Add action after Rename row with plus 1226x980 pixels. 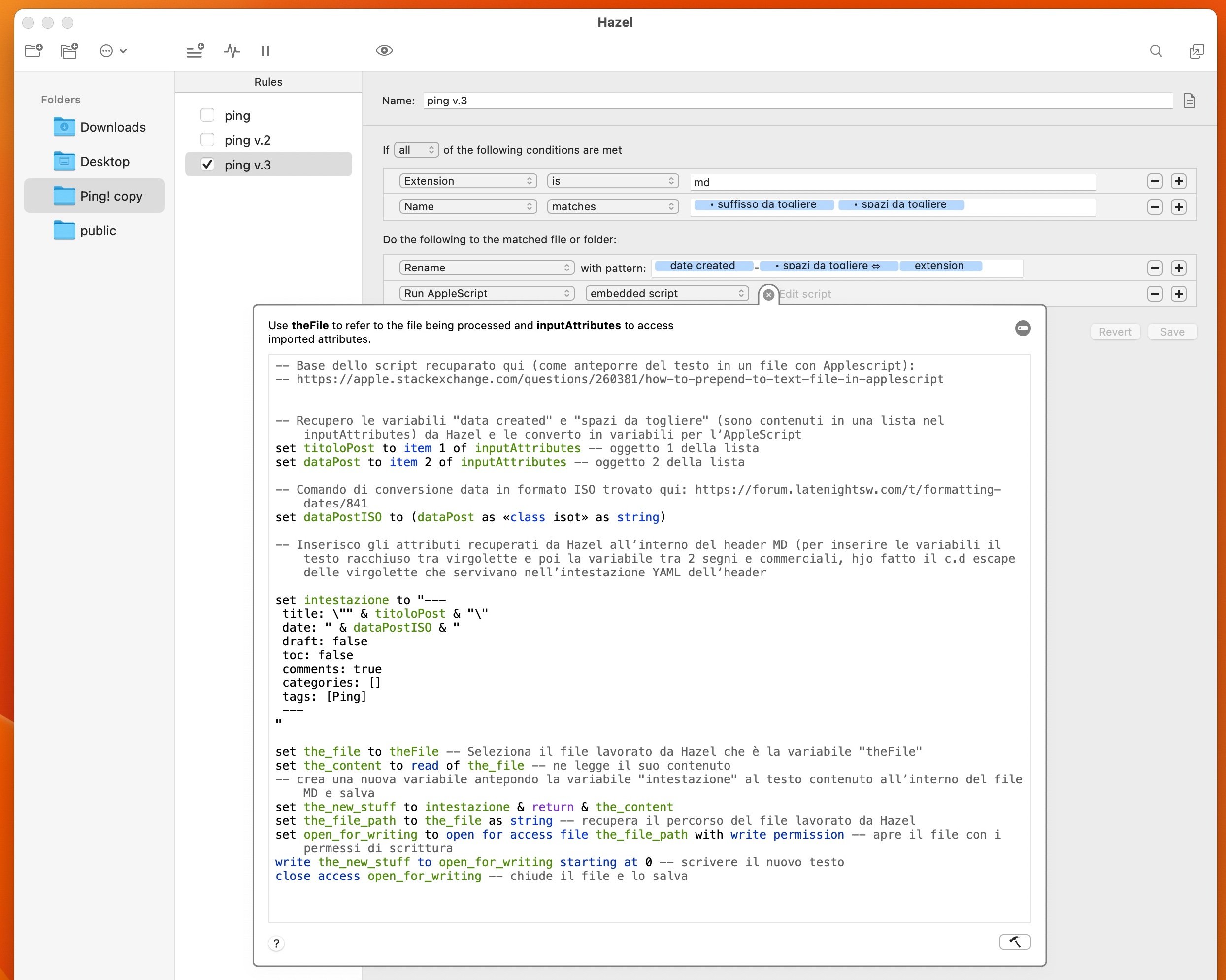(1179, 268)
